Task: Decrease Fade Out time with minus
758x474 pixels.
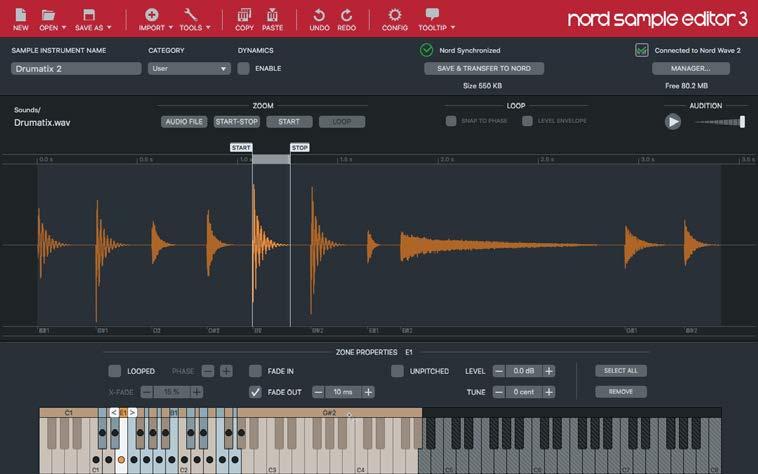Action: [x=318, y=392]
